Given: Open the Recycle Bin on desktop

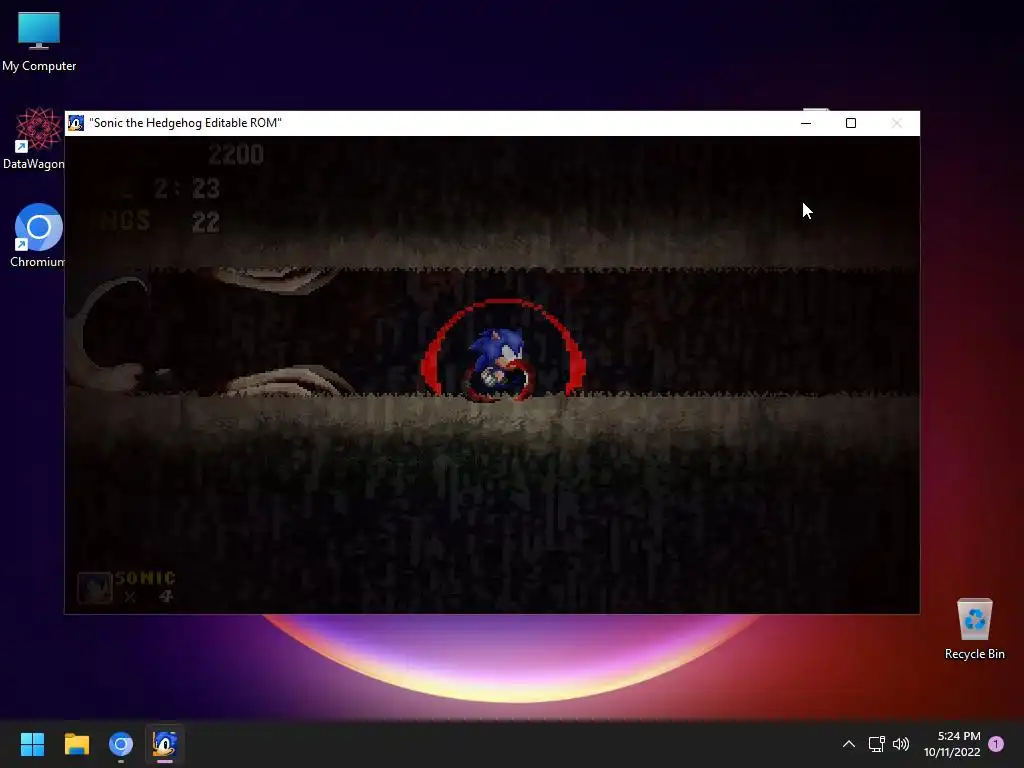Looking at the screenshot, I should 974,628.
